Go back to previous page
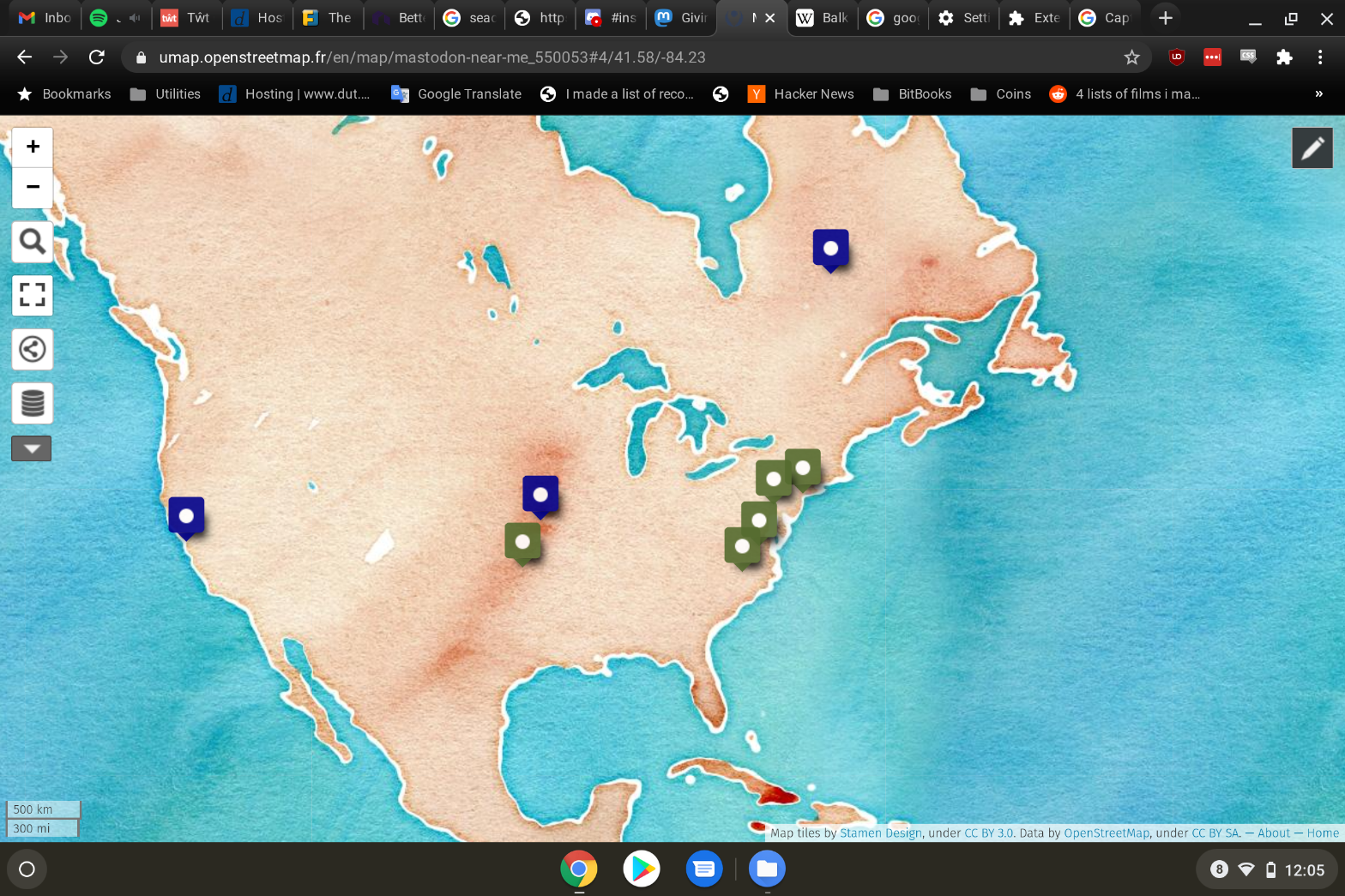Image resolution: width=1345 pixels, height=896 pixels. tap(24, 57)
